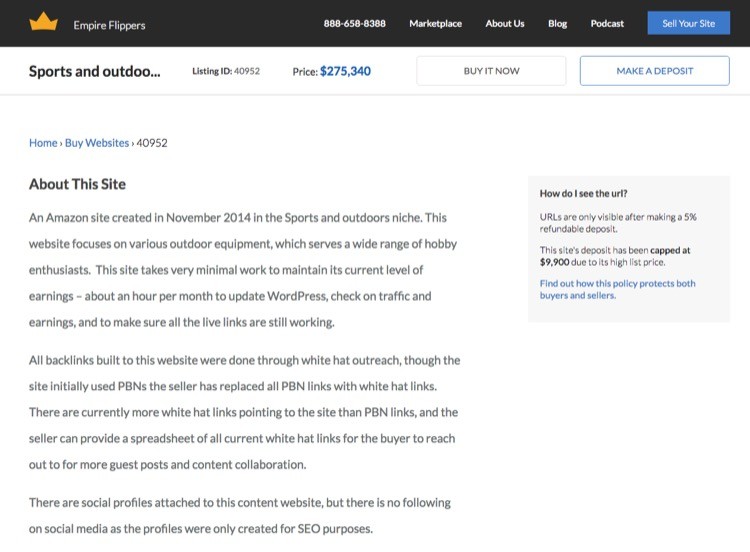Open the Buy Websites breadcrumb link
This screenshot has height=552, width=750.
[97, 143]
